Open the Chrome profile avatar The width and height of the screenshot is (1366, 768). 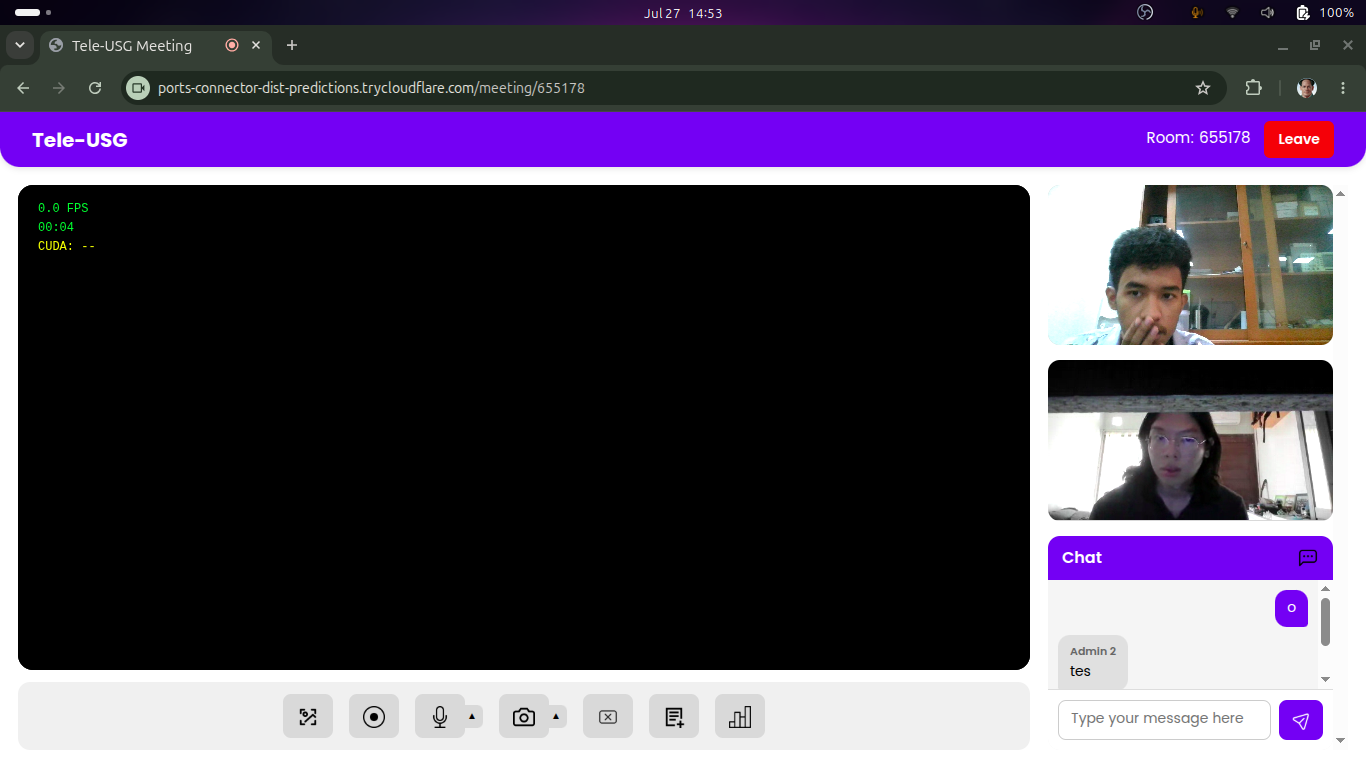point(1307,88)
